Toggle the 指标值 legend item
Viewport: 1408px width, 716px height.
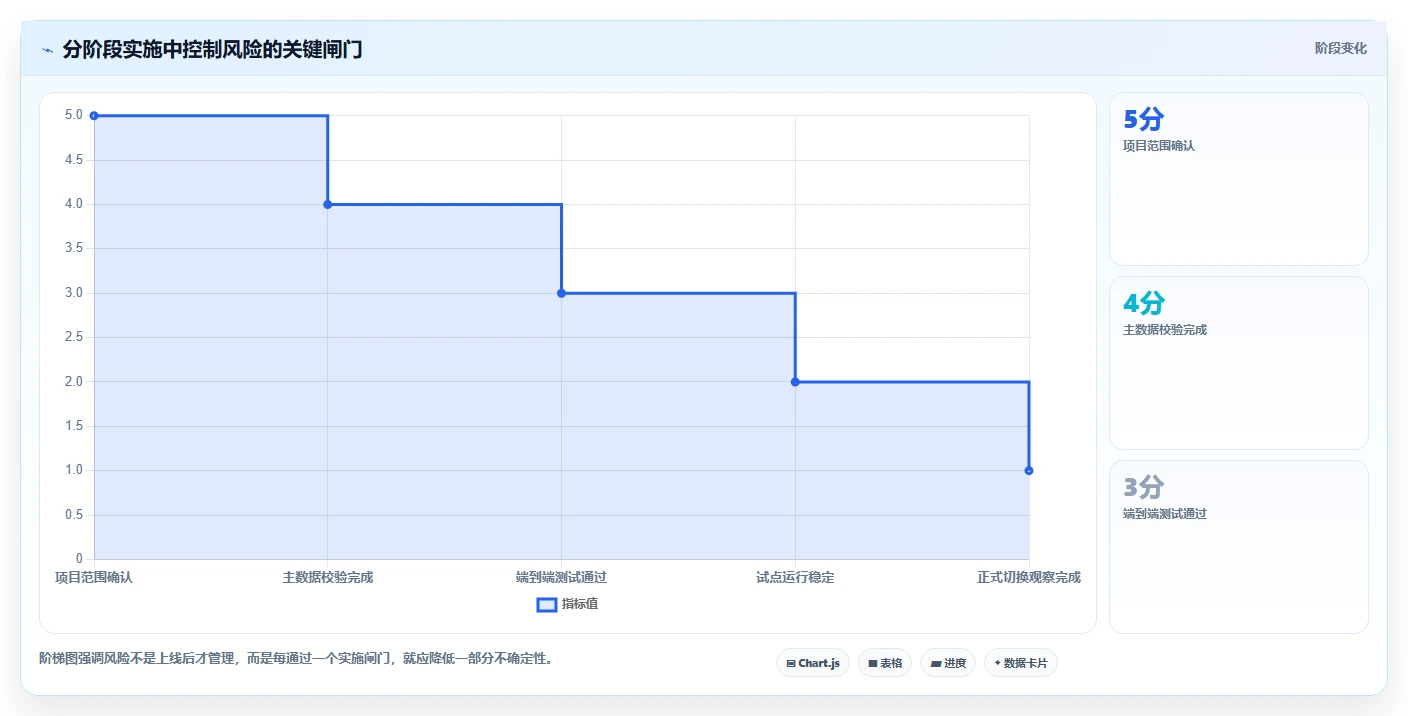568,604
